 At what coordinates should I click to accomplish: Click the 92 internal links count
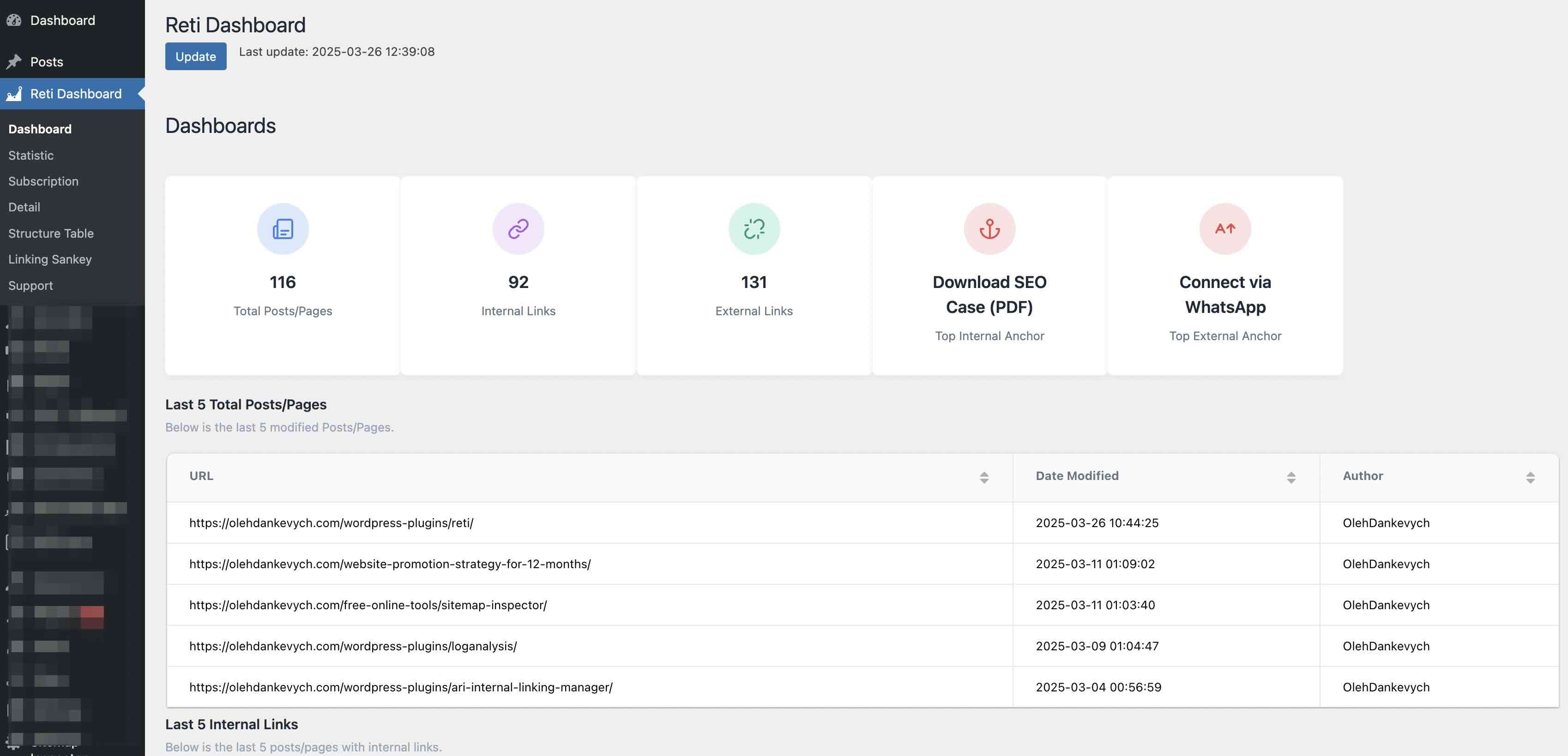tap(518, 282)
